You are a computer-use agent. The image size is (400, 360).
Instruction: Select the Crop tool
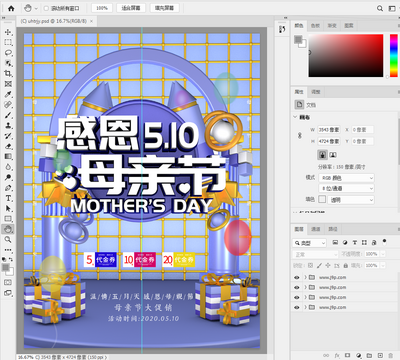[x=8, y=73]
